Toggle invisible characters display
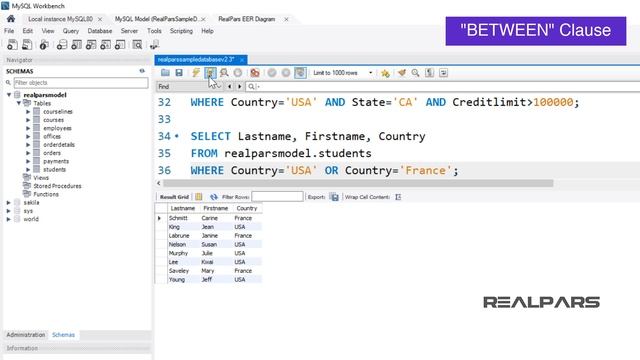The image size is (640, 360). pos(429,73)
